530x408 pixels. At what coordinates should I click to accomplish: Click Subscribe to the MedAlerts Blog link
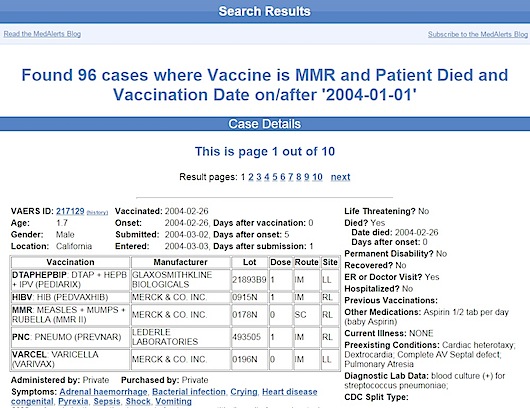click(x=478, y=34)
